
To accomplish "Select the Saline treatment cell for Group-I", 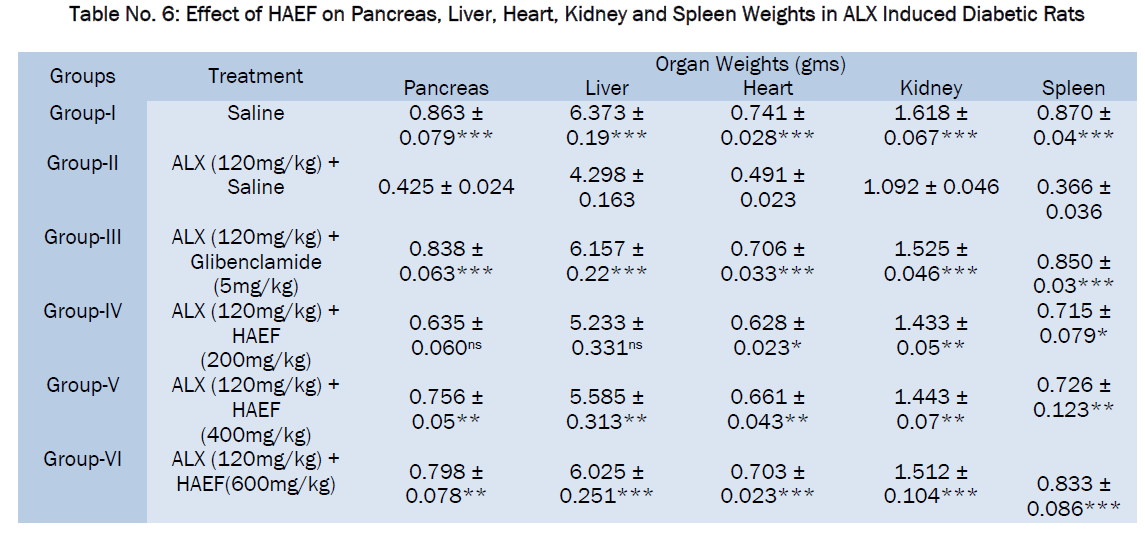I will (255, 114).
